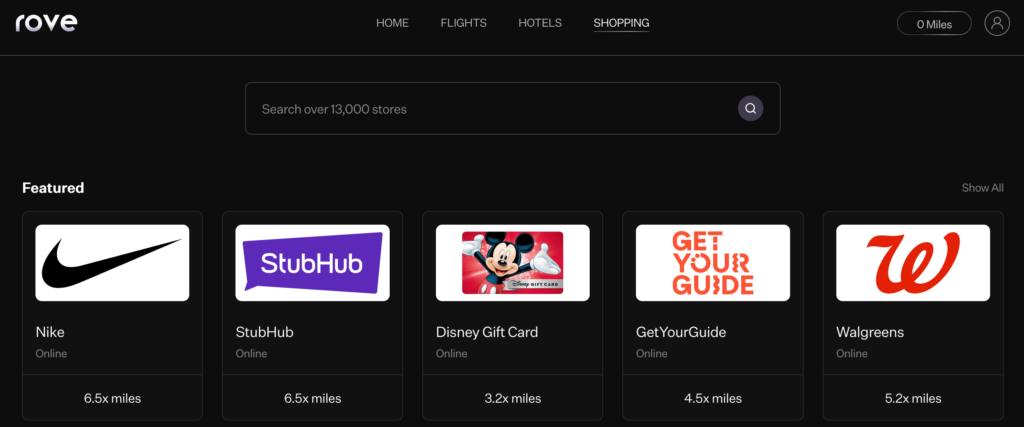Focus the store search field
The image size is (1024, 427).
point(490,108)
